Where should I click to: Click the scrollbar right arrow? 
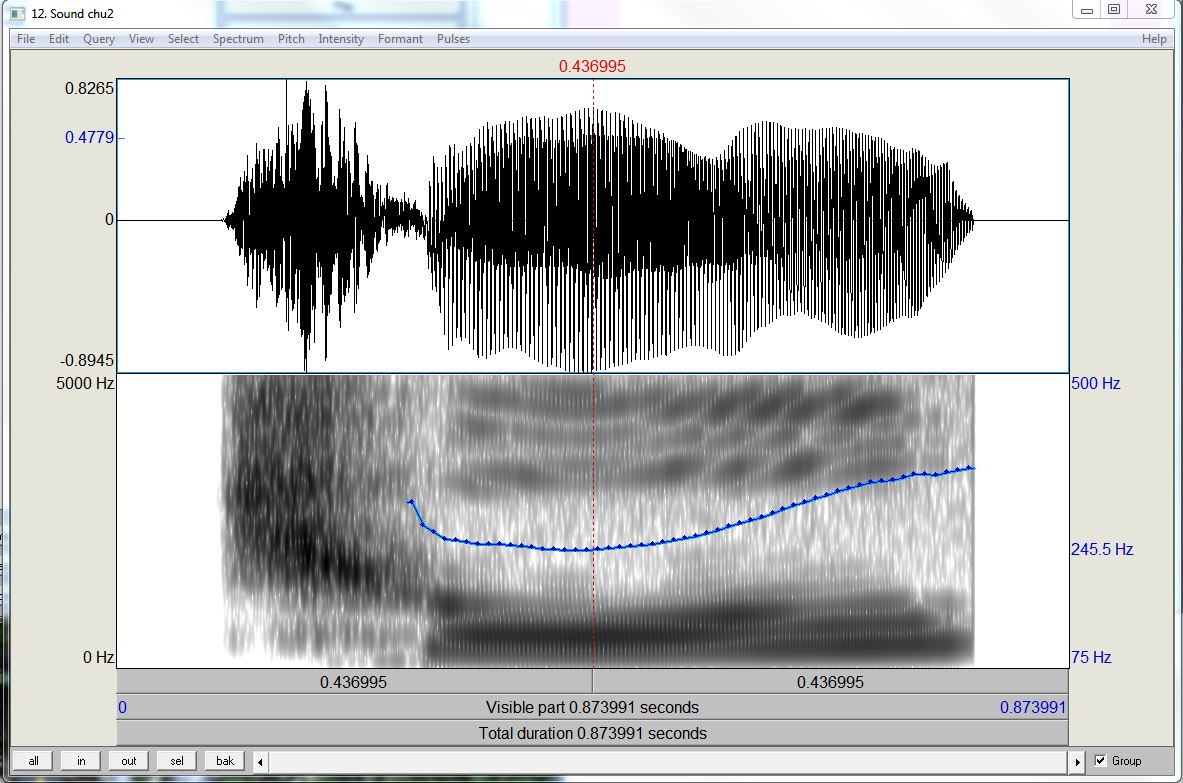click(1077, 761)
